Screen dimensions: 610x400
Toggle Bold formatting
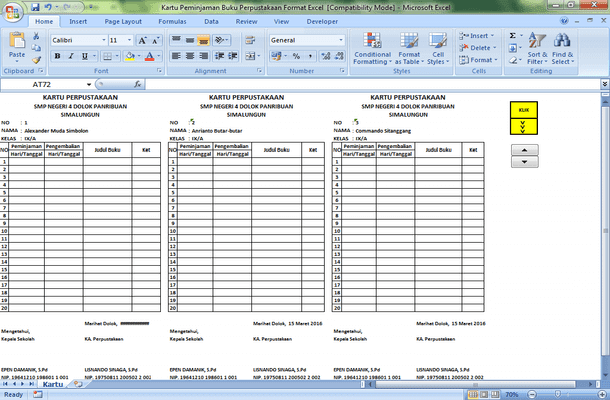57,56
